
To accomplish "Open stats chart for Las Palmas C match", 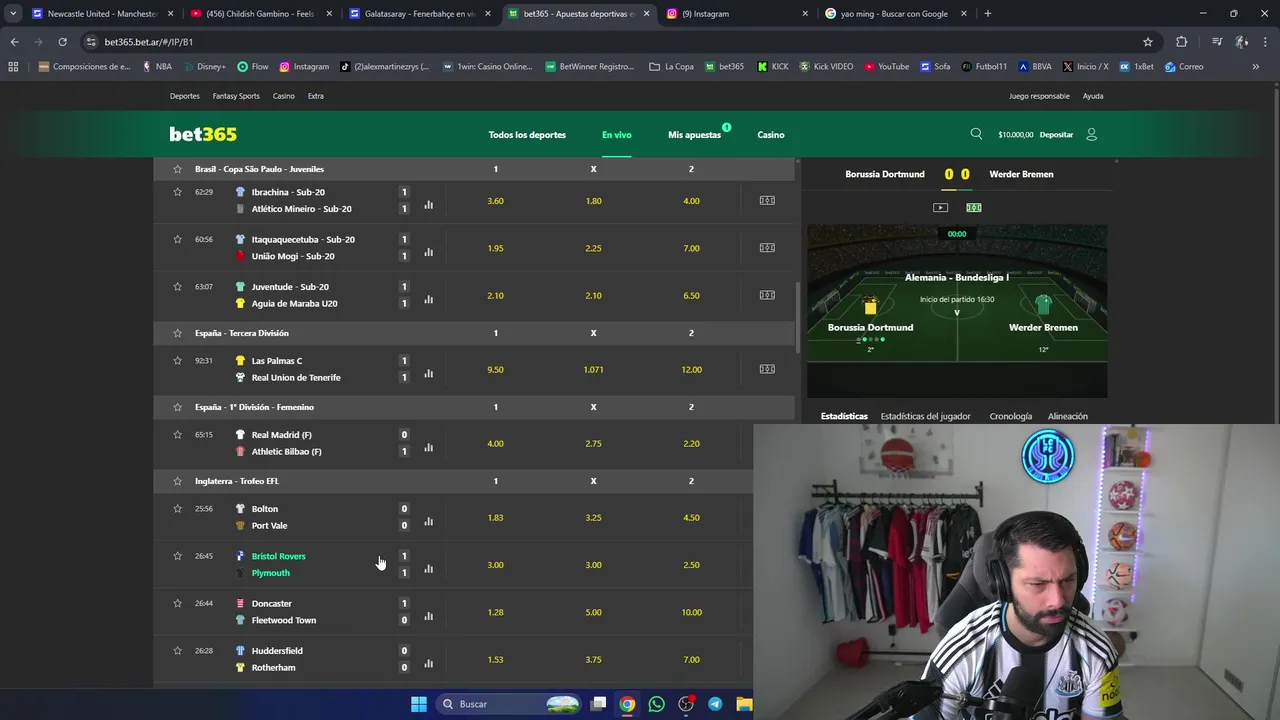I will [428, 373].
